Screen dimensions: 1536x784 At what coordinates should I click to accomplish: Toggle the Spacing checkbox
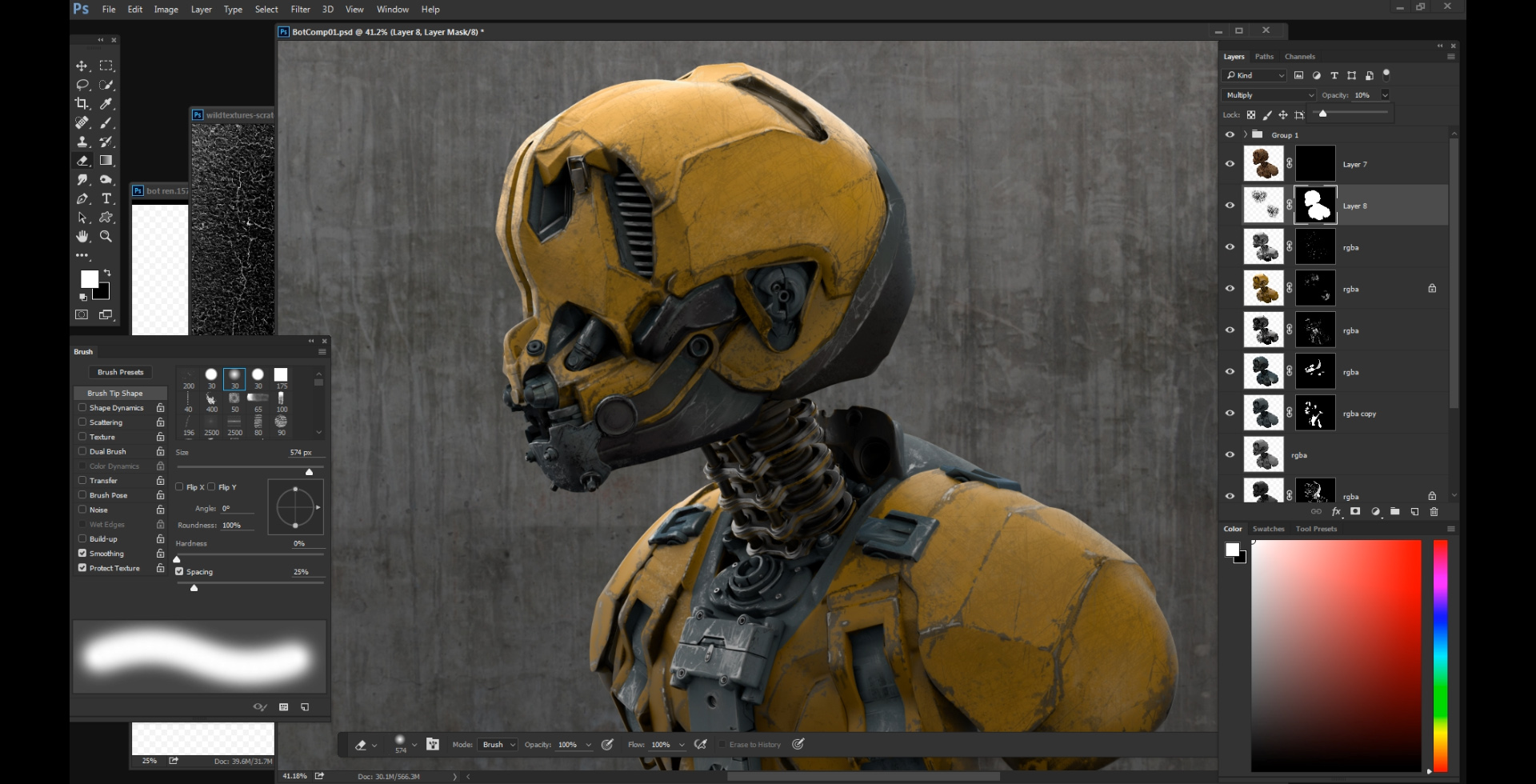pyautogui.click(x=179, y=571)
